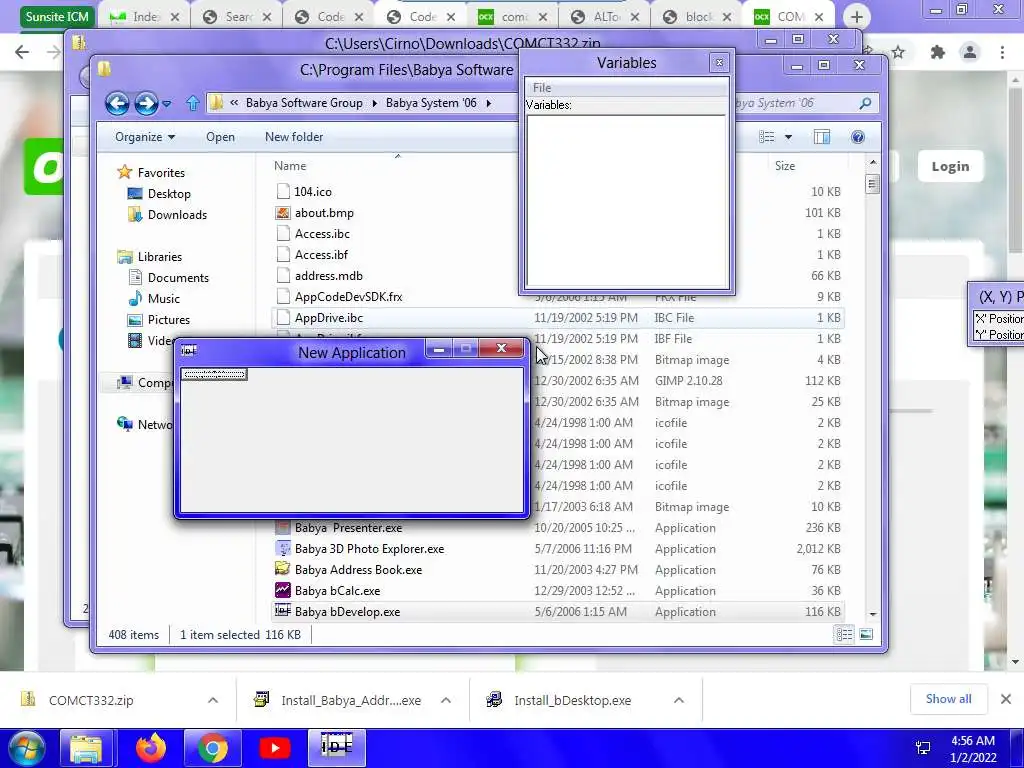Screen dimensions: 1024x768
Task: Toggle the Explorer preview pane icon
Action: [x=822, y=136]
